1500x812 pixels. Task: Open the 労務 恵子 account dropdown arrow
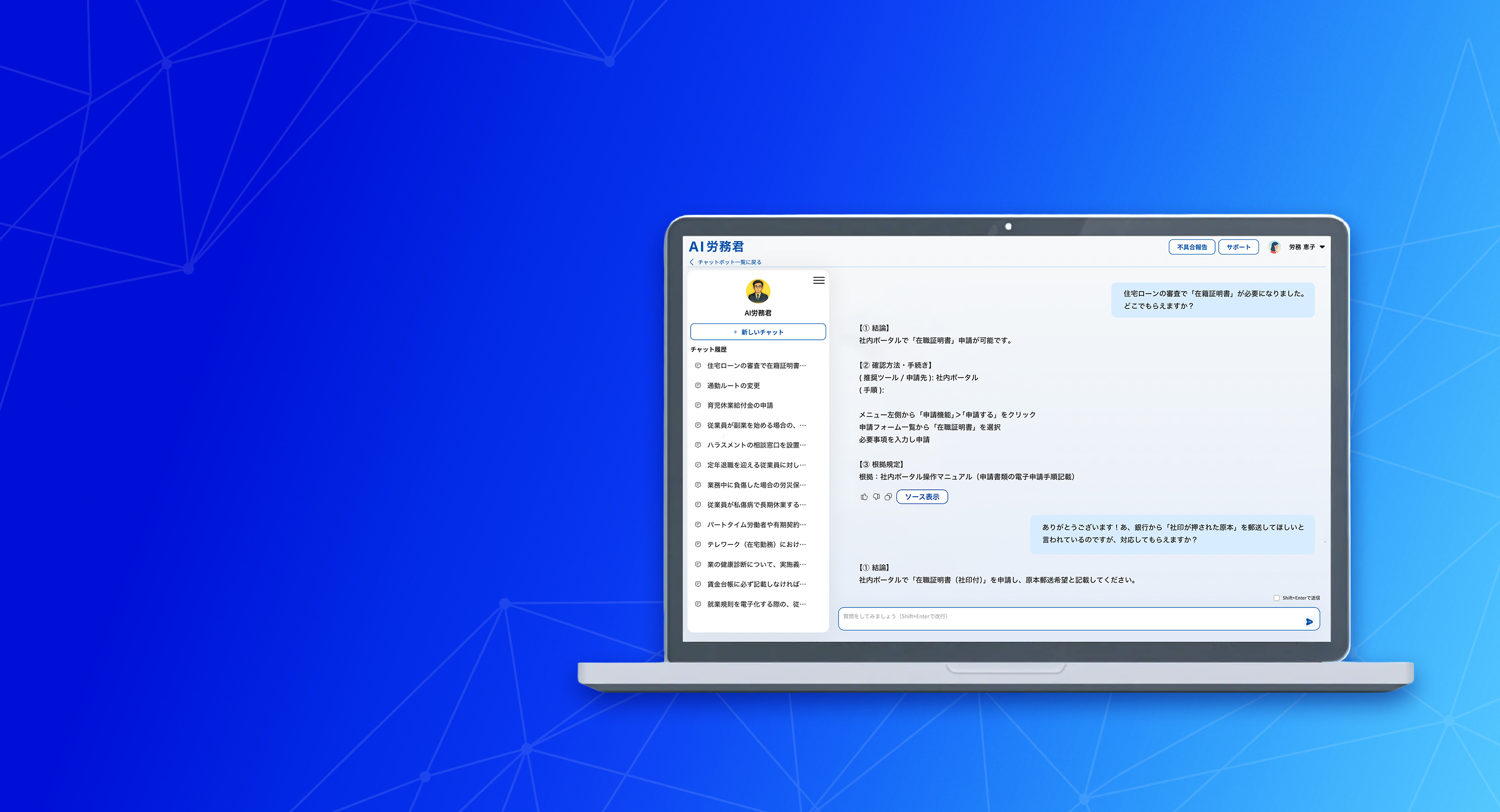coord(1322,247)
